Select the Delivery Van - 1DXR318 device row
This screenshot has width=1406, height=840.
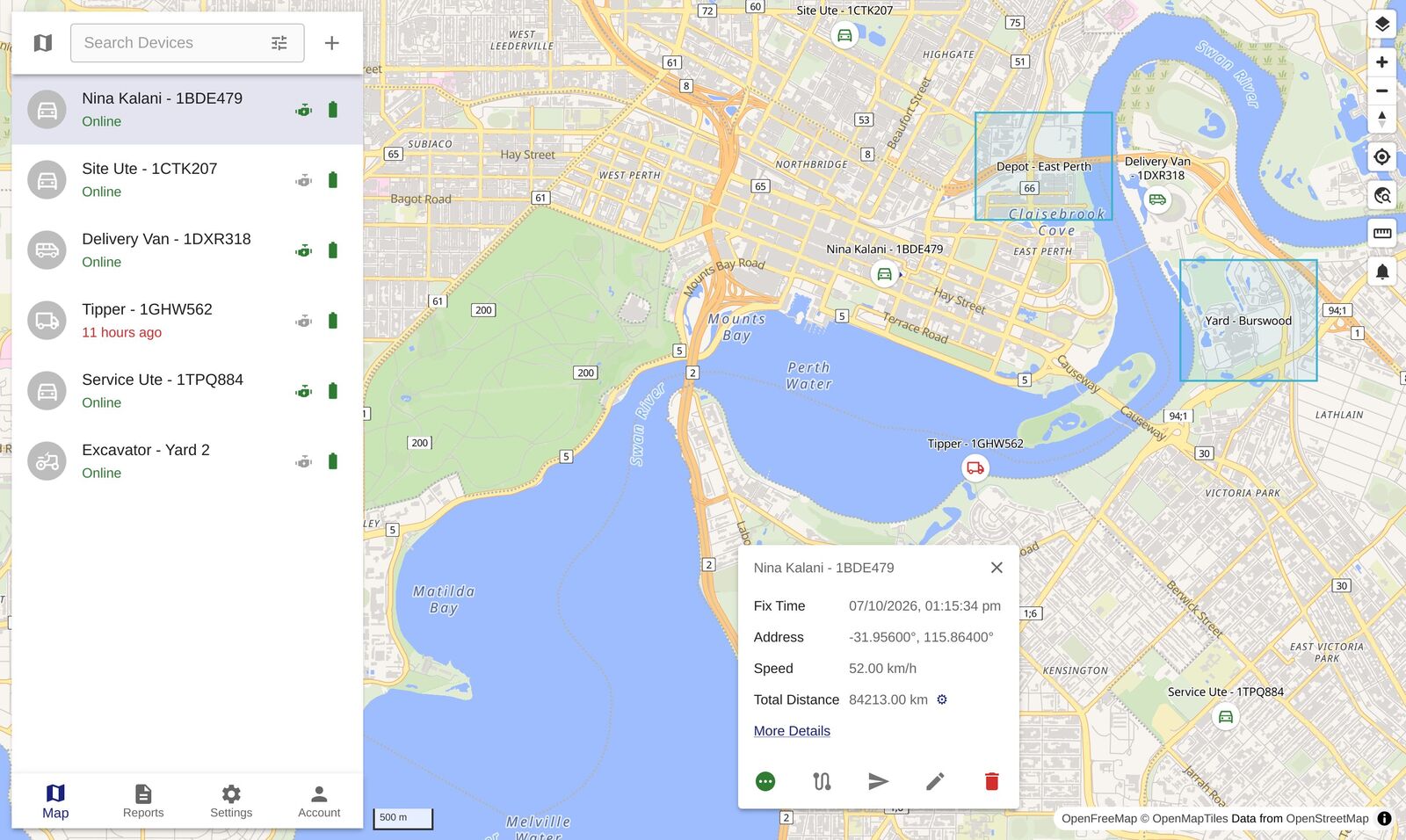187,250
